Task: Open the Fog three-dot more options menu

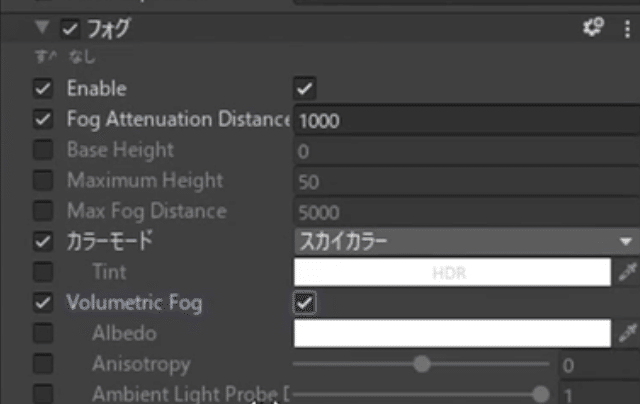Action: click(x=627, y=29)
